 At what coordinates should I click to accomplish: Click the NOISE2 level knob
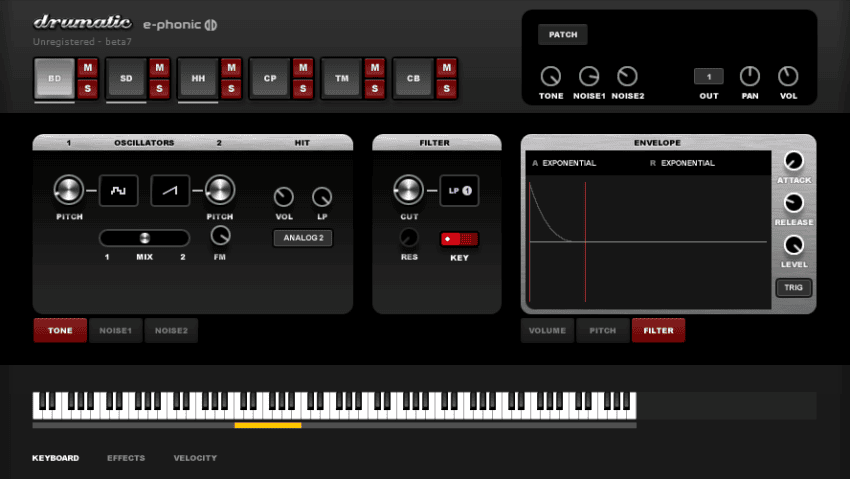pyautogui.click(x=627, y=76)
